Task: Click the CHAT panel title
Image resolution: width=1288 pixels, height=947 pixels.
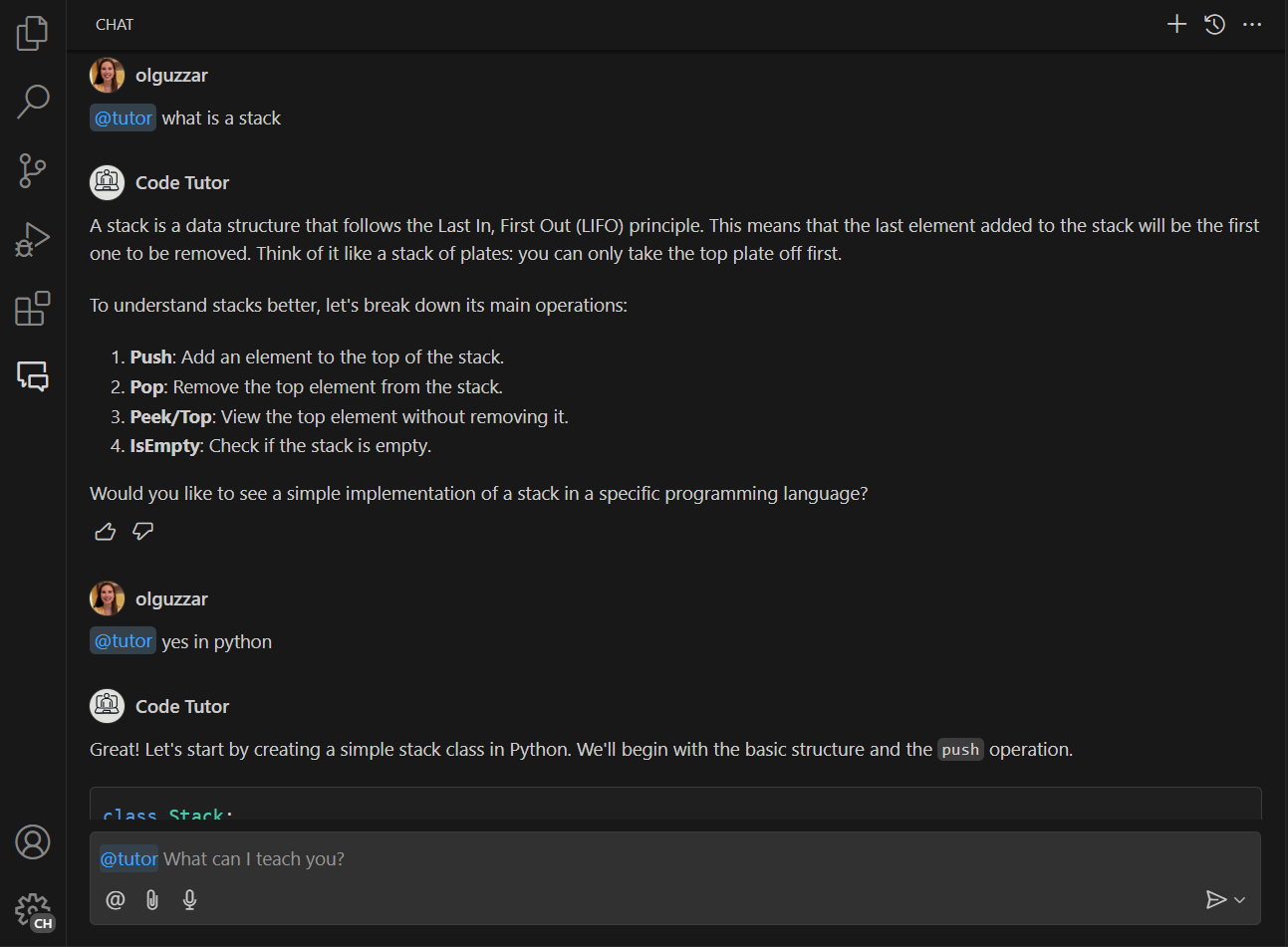Action: point(114,24)
